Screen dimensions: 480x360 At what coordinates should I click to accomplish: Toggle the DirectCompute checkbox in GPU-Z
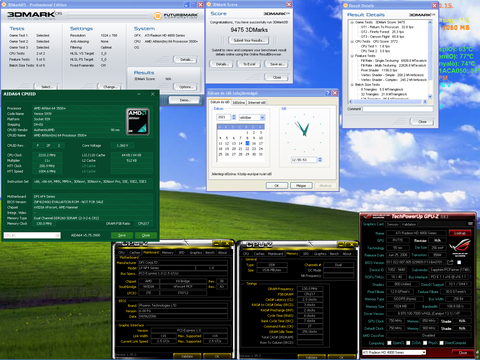[441, 343]
